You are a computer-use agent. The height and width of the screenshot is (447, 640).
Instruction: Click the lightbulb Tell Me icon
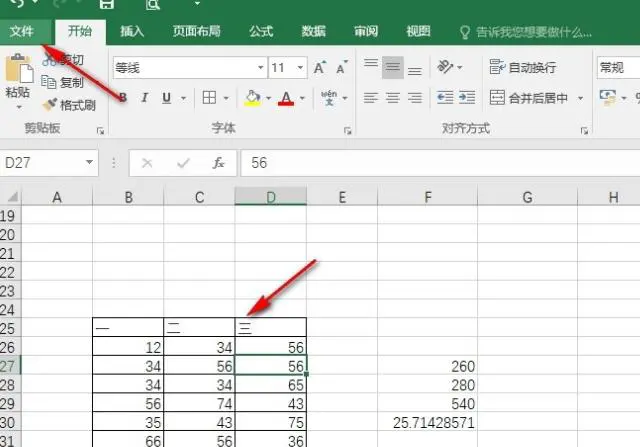click(x=464, y=32)
